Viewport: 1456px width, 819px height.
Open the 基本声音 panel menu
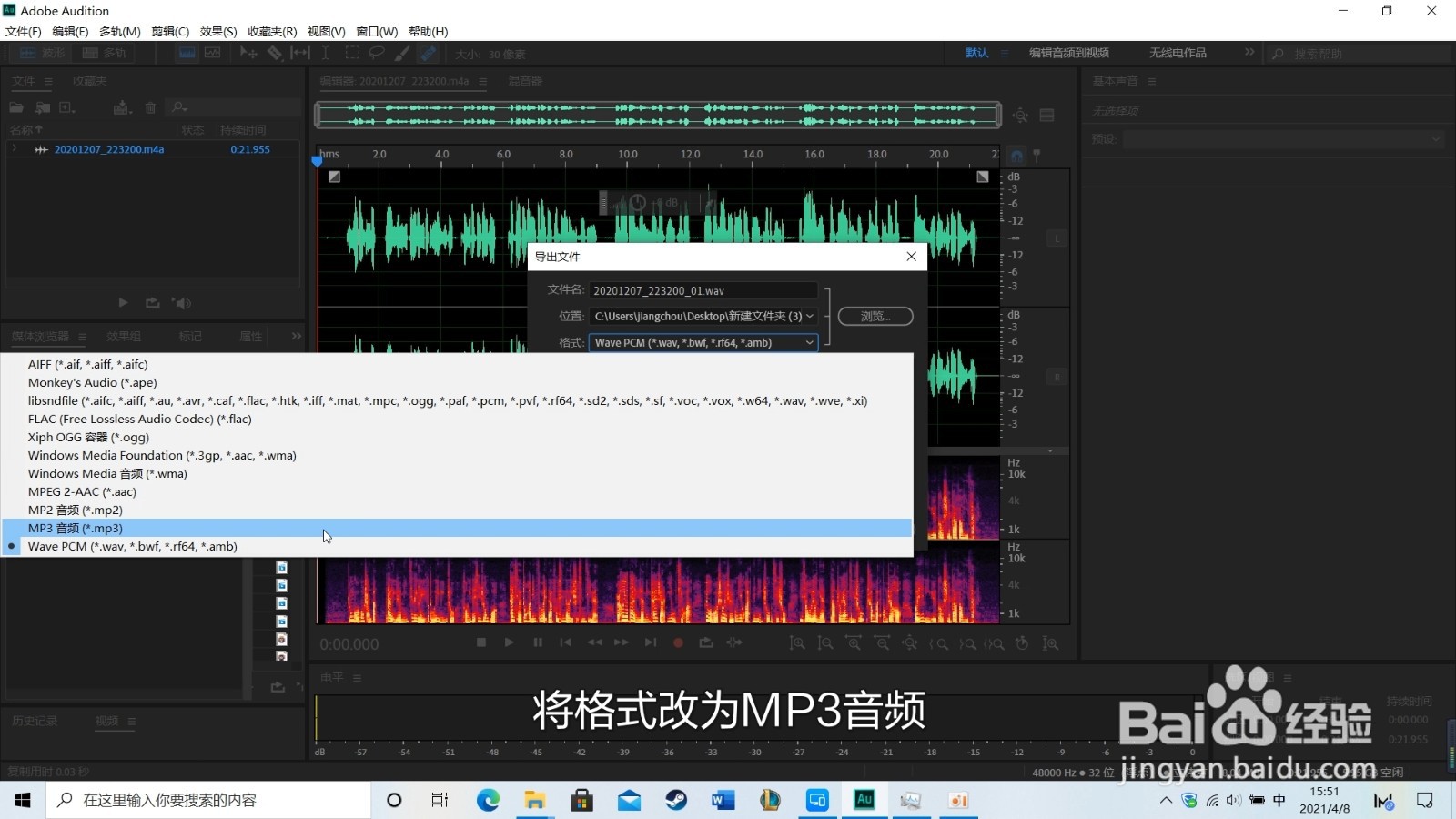(x=1151, y=81)
